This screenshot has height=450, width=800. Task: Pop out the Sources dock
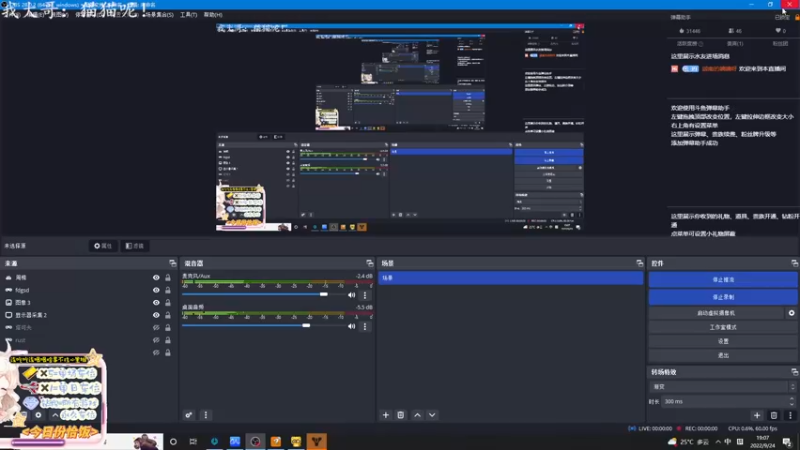(x=172, y=263)
